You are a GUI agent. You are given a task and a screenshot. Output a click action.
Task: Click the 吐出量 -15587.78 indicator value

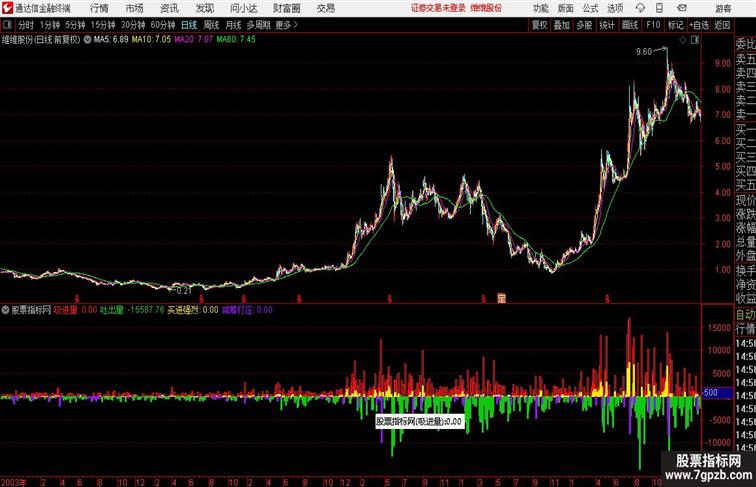(x=132, y=310)
